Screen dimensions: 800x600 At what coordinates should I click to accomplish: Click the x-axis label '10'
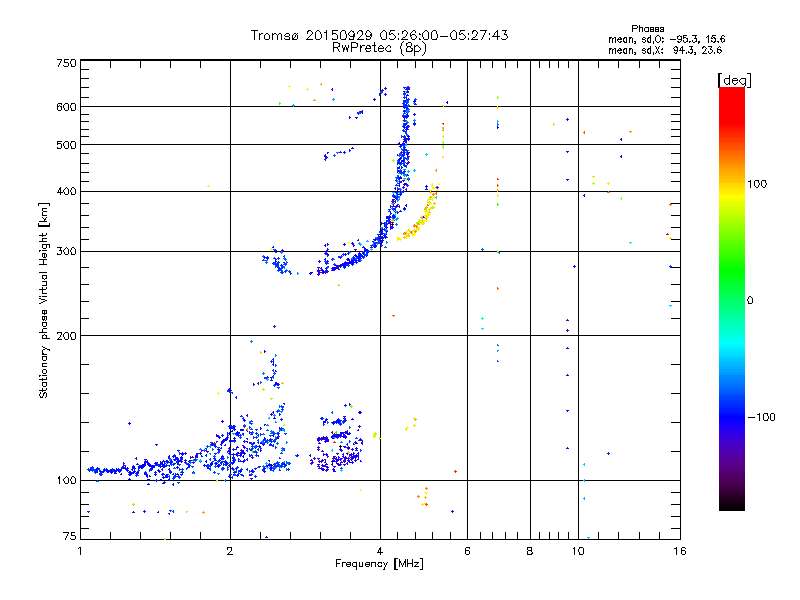tap(578, 551)
